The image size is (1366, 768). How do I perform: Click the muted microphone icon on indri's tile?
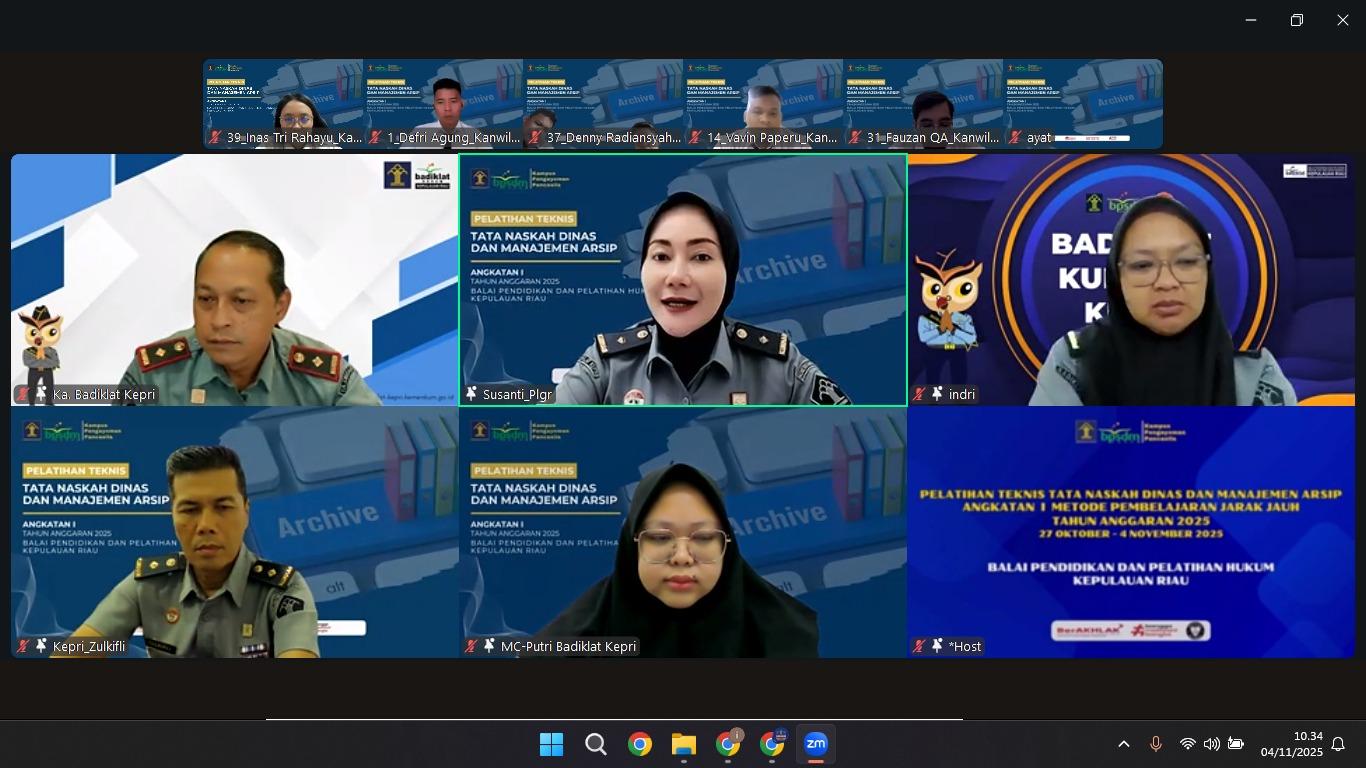pos(919,394)
